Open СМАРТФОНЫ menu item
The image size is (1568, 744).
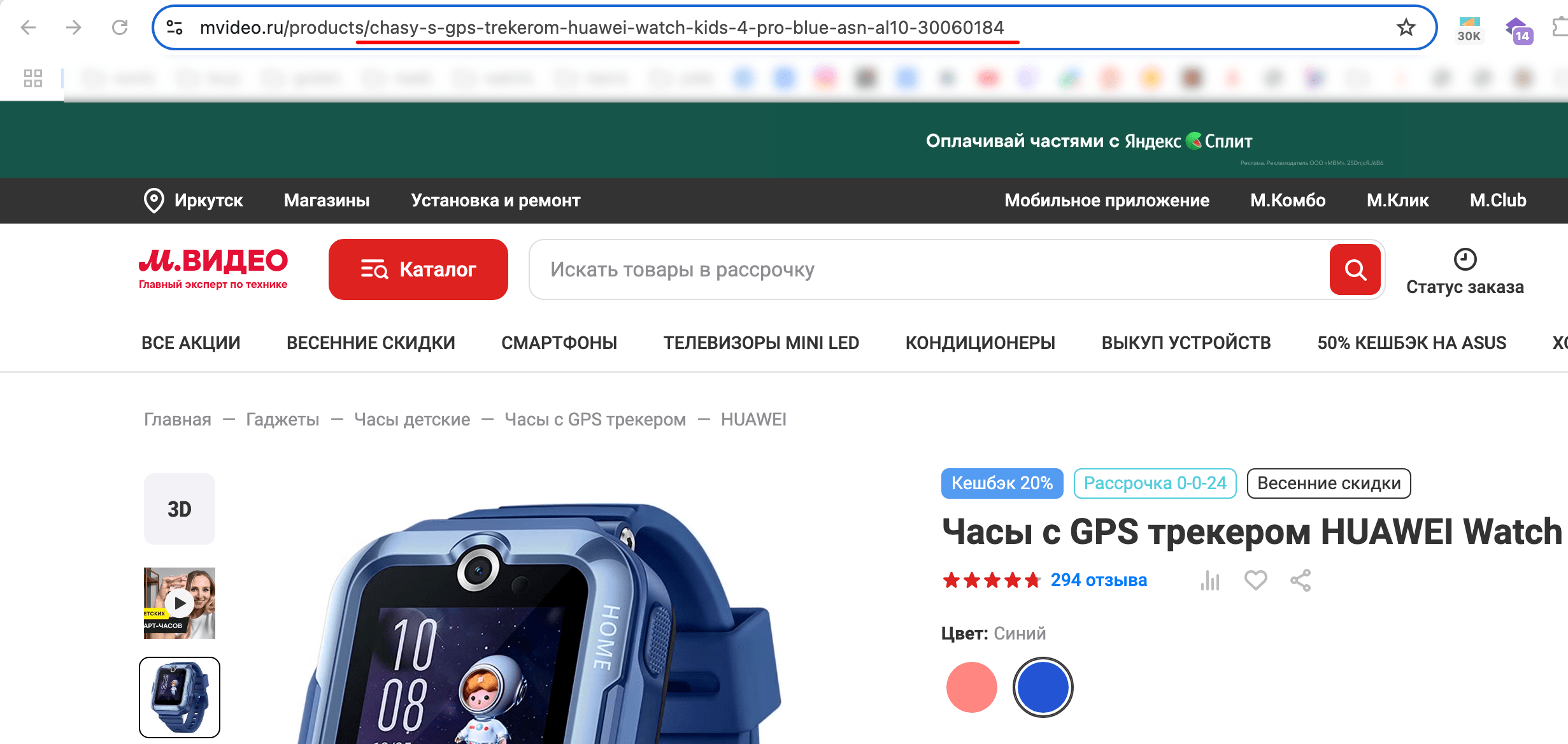(x=559, y=343)
